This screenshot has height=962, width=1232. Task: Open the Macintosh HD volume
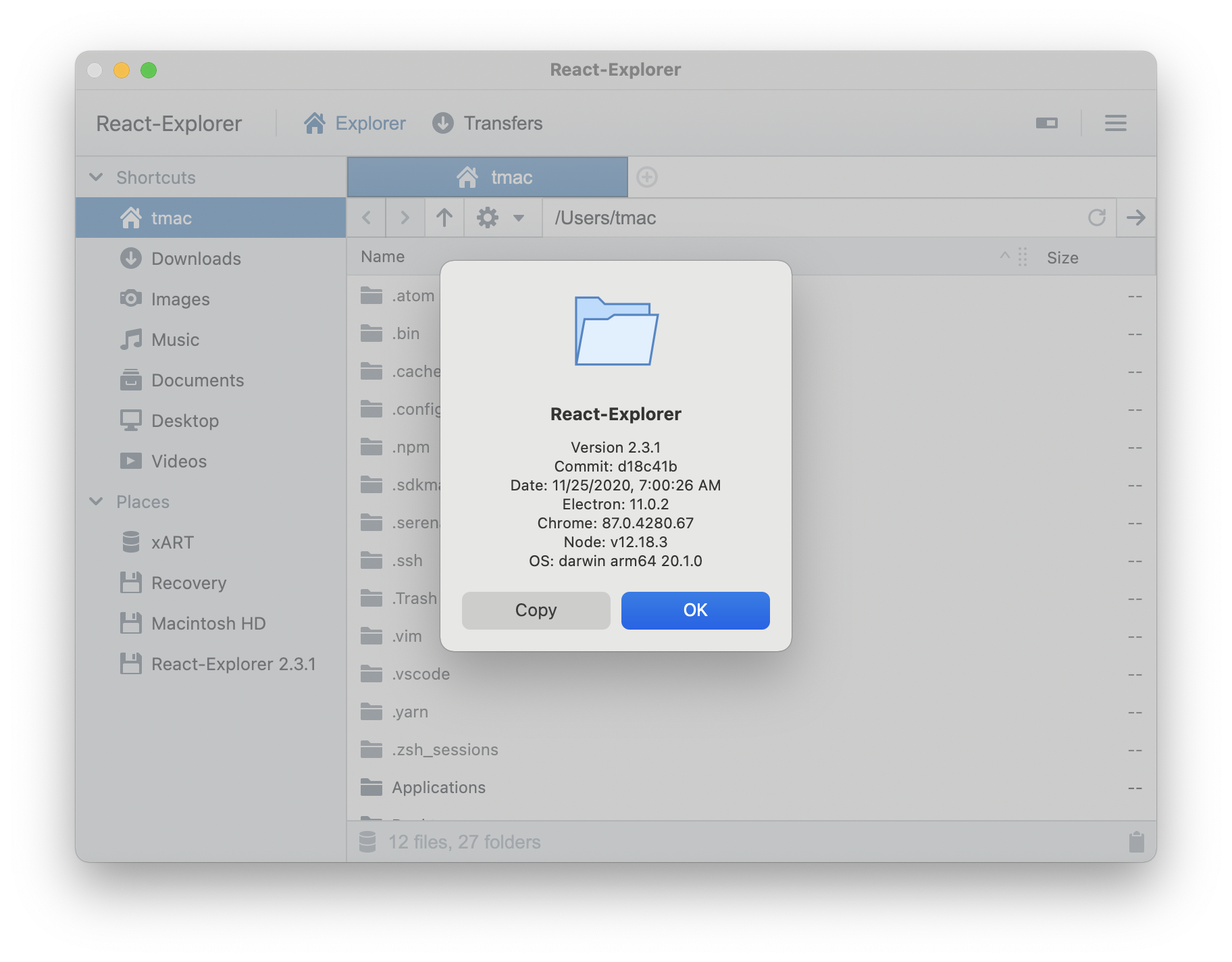pyautogui.click(x=211, y=623)
